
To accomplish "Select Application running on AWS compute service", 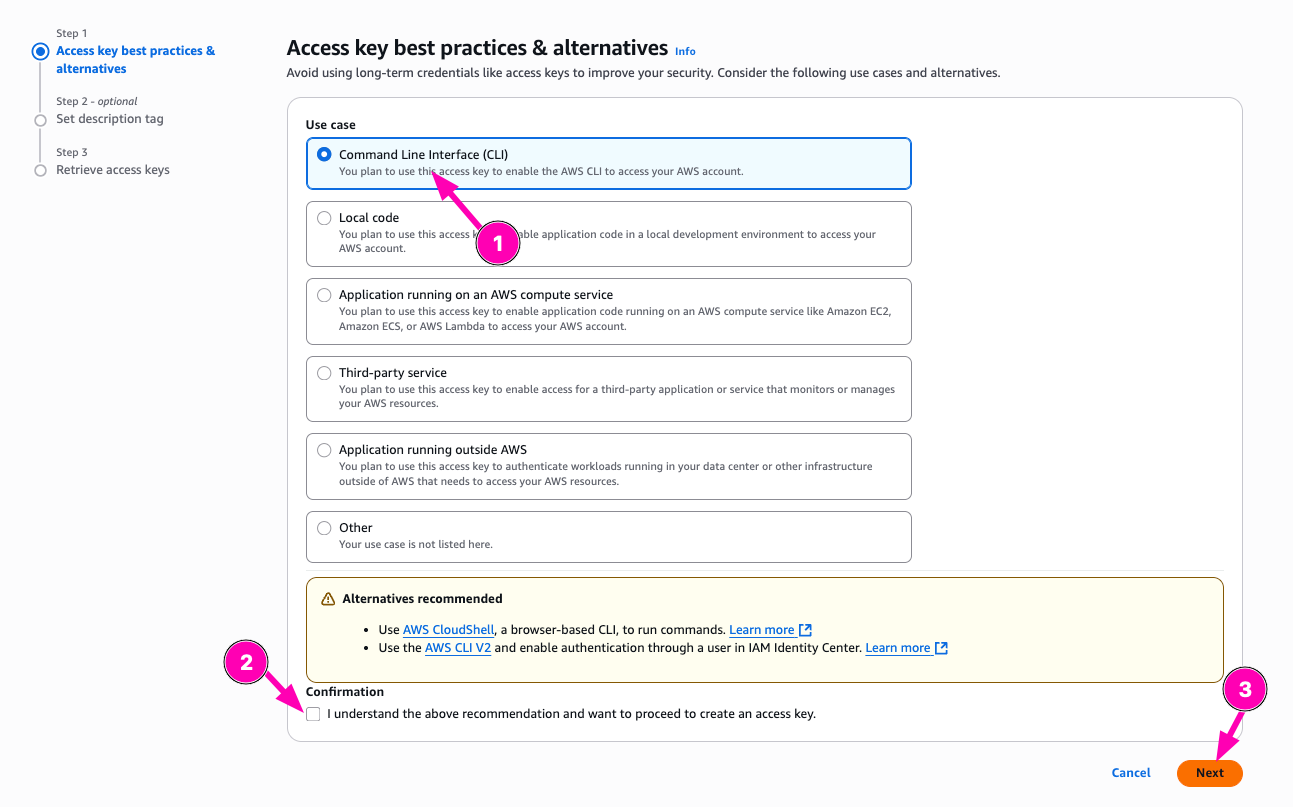I will [324, 295].
